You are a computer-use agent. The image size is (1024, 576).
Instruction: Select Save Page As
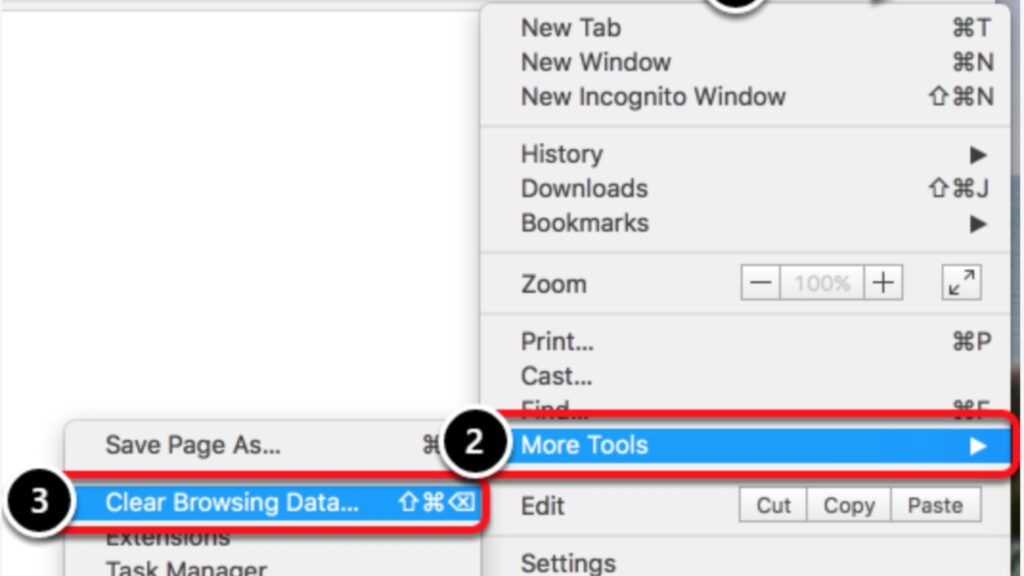193,446
